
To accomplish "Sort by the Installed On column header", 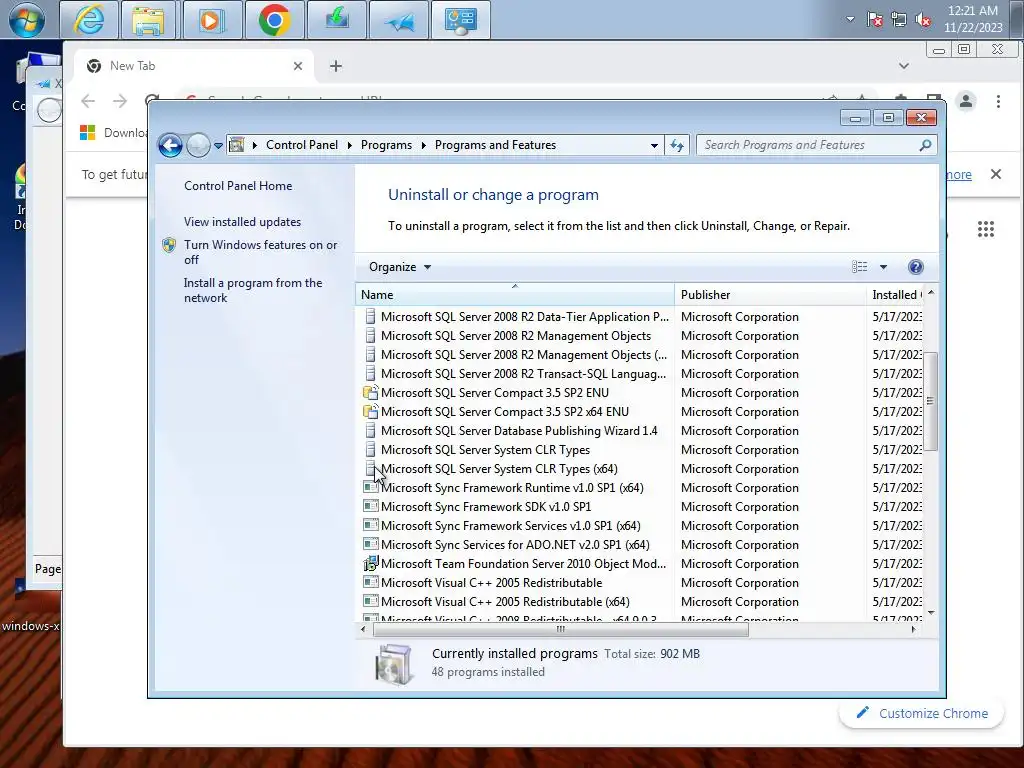I will (x=895, y=295).
